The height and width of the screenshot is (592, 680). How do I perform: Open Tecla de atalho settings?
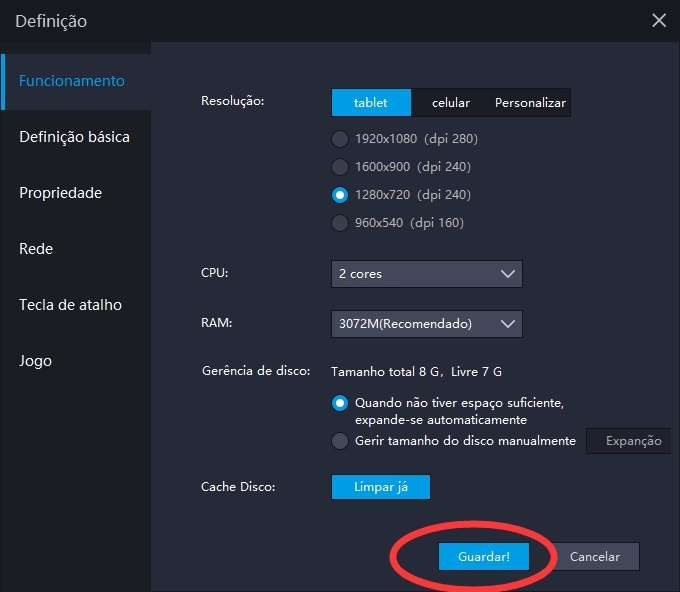pos(70,305)
